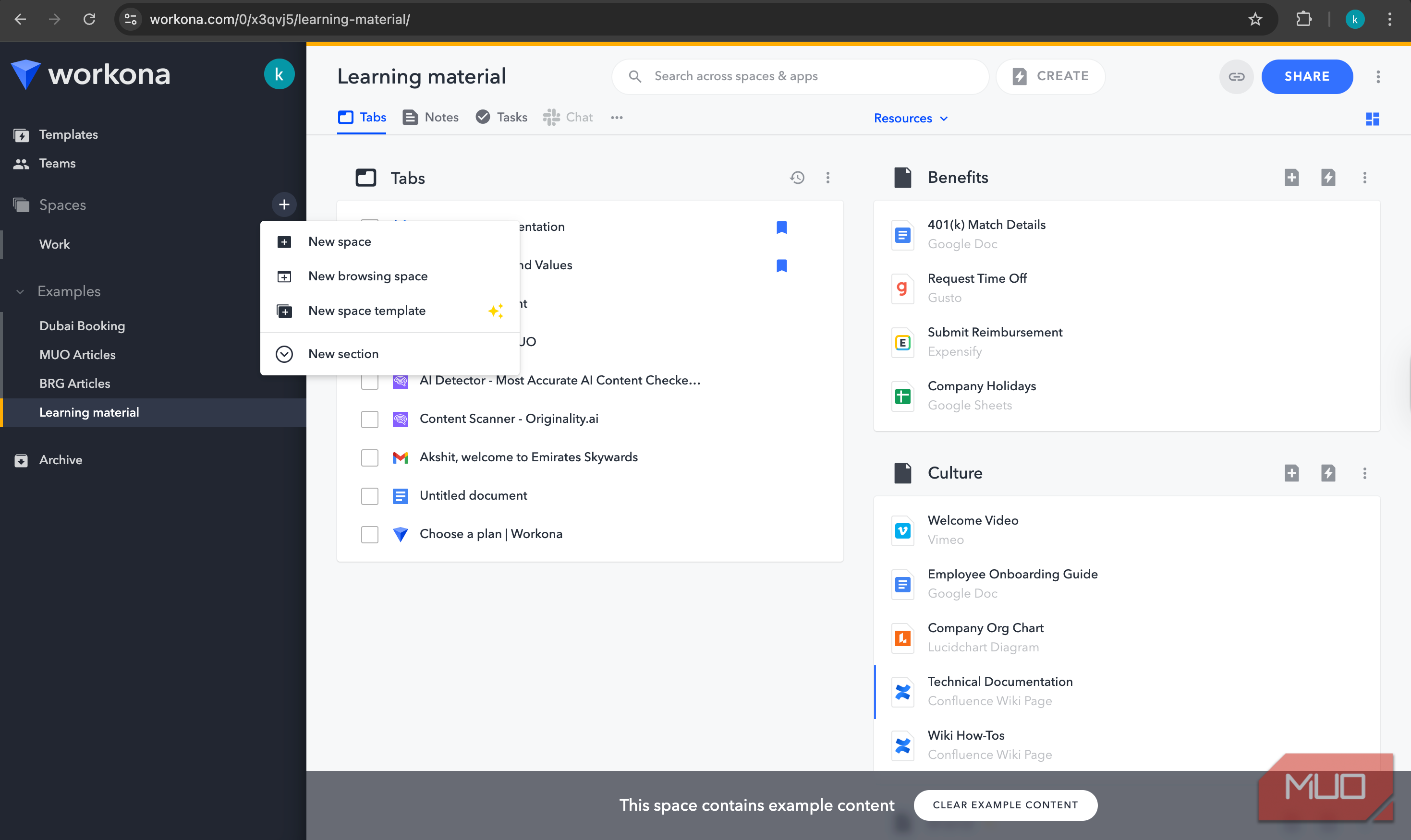
Task: Click the blue SHARE button
Action: 1307,76
